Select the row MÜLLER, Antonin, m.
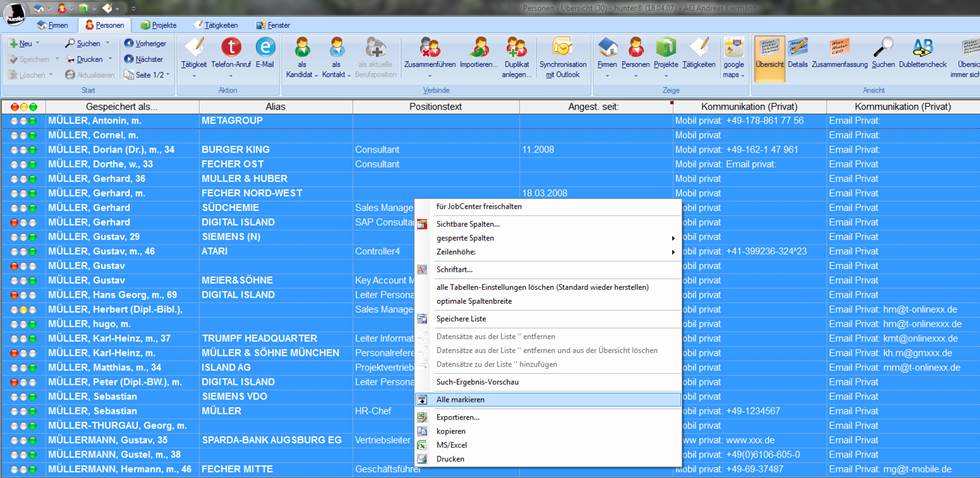This screenshot has width=980, height=478. click(120, 120)
